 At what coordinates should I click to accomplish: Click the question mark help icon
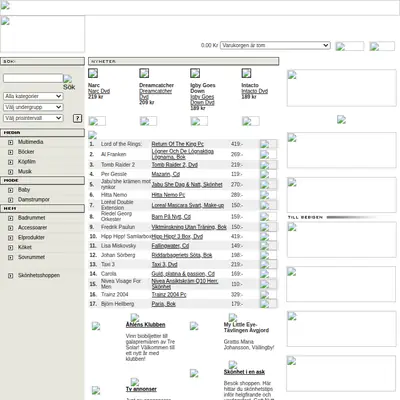pyautogui.click(x=77, y=118)
